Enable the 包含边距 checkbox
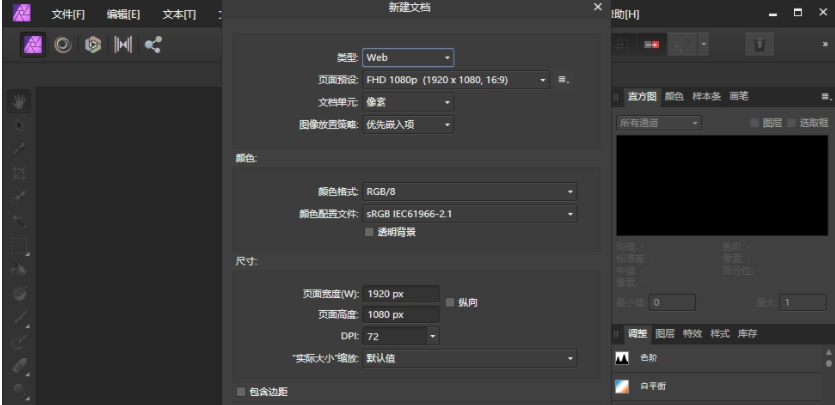This screenshot has height=405, width=835. [241, 392]
